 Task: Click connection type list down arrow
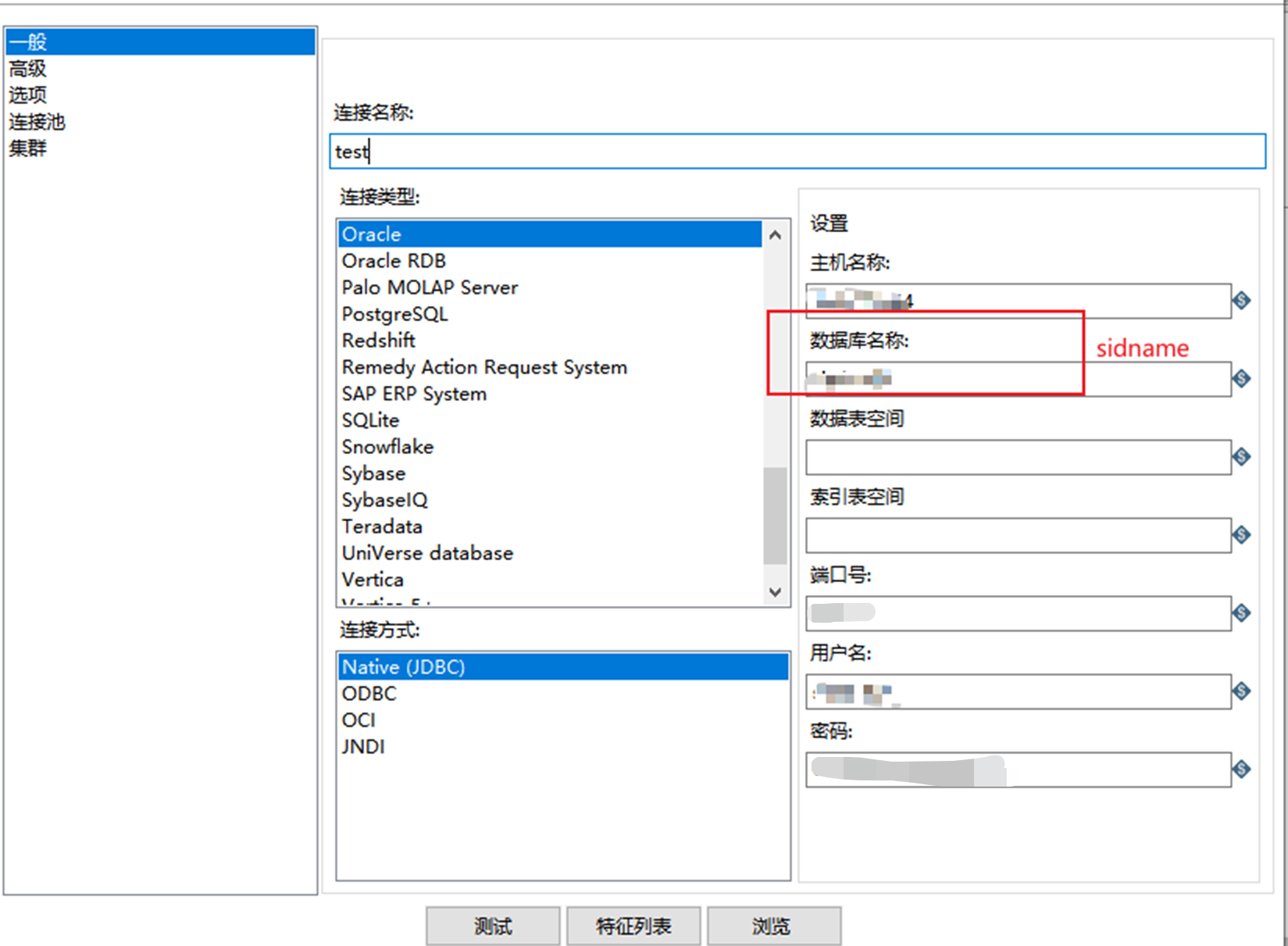click(x=775, y=592)
